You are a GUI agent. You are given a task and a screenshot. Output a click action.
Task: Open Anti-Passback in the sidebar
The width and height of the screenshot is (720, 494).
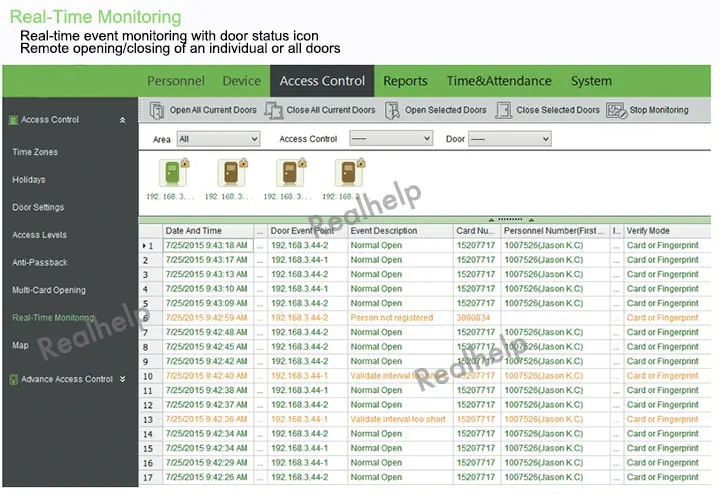click(40, 262)
